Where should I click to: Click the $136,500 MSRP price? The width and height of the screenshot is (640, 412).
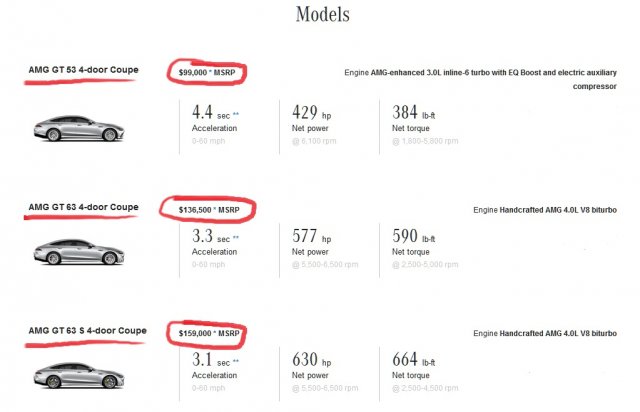click(208, 210)
